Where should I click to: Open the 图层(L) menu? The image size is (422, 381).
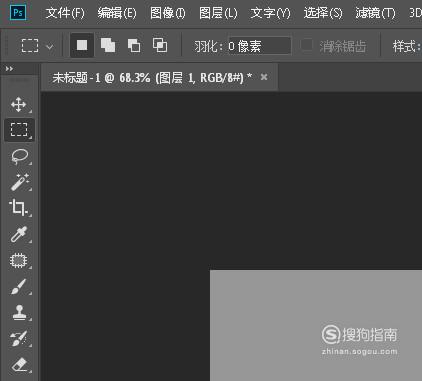tap(218, 13)
